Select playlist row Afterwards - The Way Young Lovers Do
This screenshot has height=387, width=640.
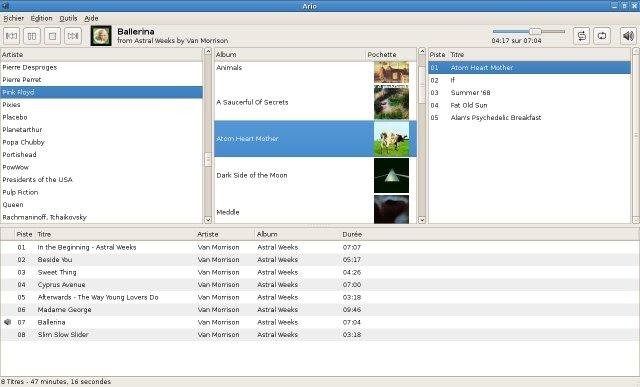click(320, 297)
